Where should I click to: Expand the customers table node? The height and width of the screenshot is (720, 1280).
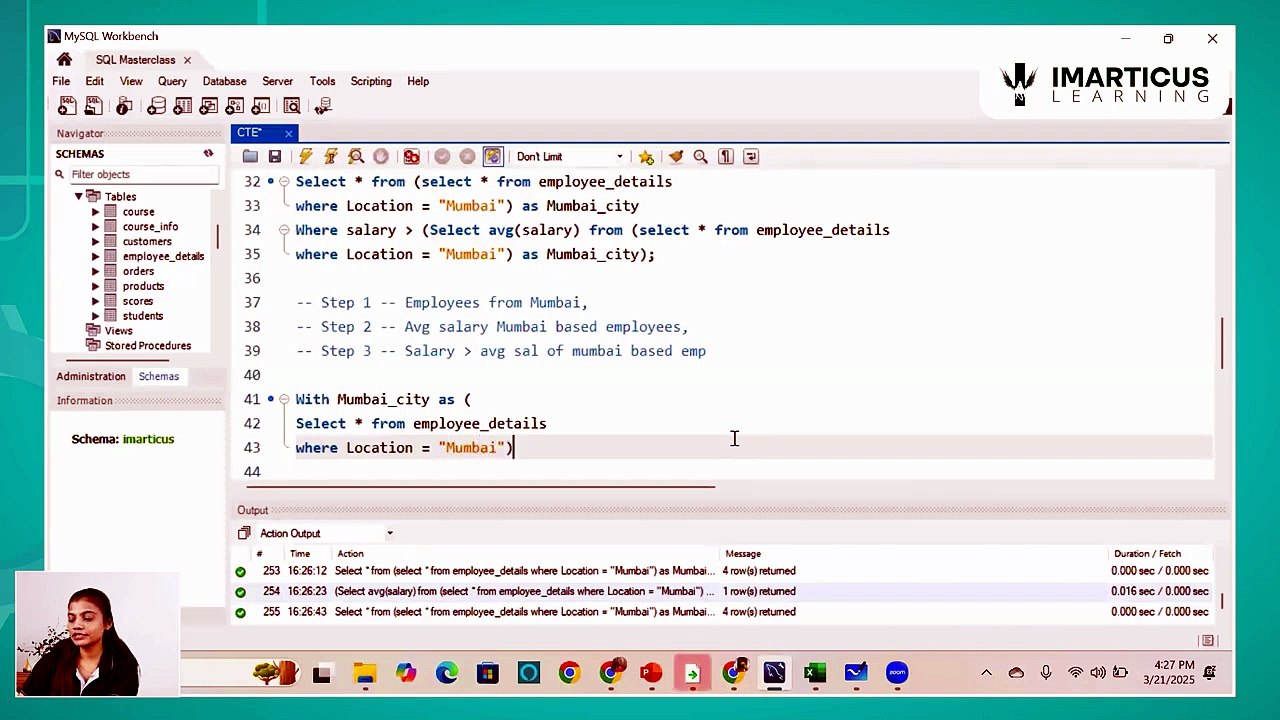pyautogui.click(x=96, y=241)
